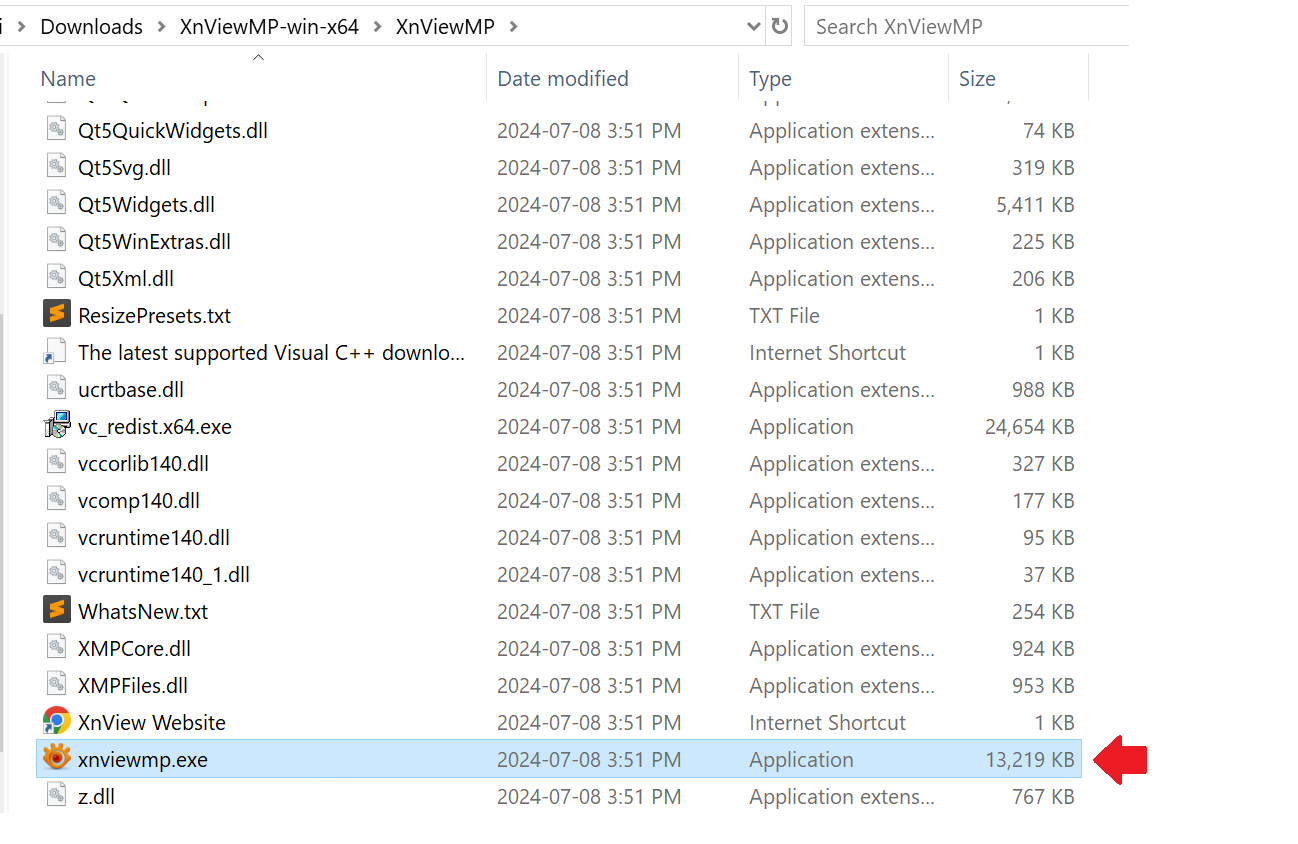
Task: Select the ucrtbase.dll file name
Action: (131, 390)
